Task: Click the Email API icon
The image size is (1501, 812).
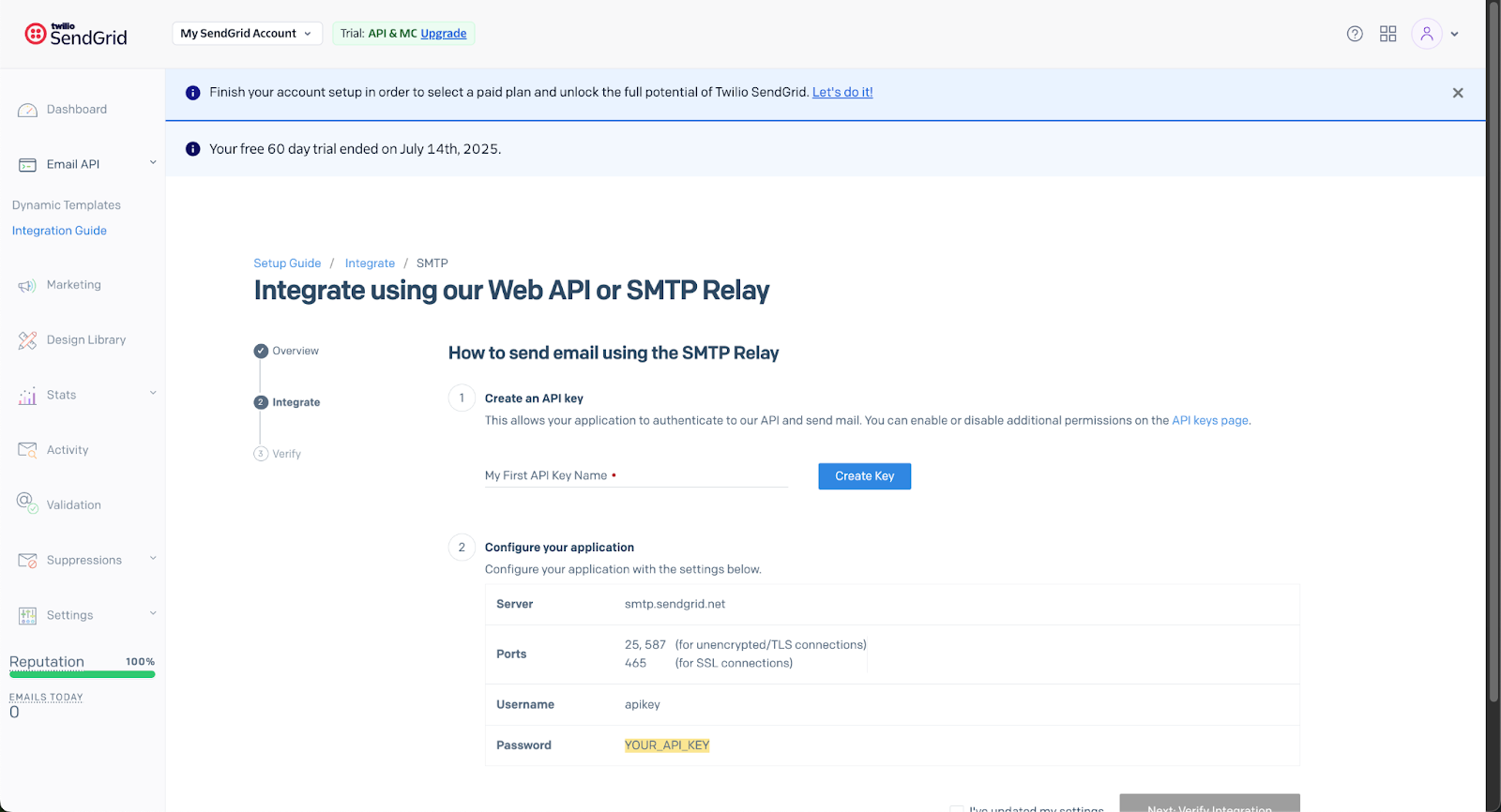Action: coord(27,165)
